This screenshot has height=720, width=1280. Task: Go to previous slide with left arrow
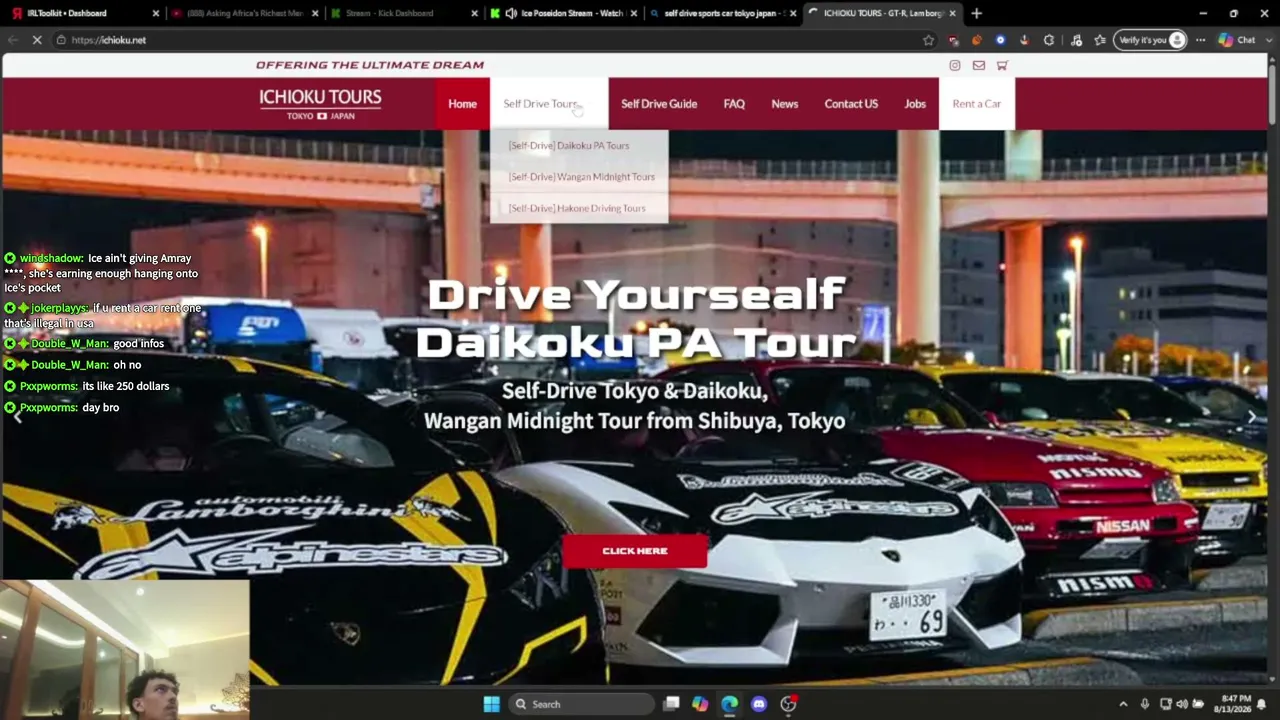17,417
